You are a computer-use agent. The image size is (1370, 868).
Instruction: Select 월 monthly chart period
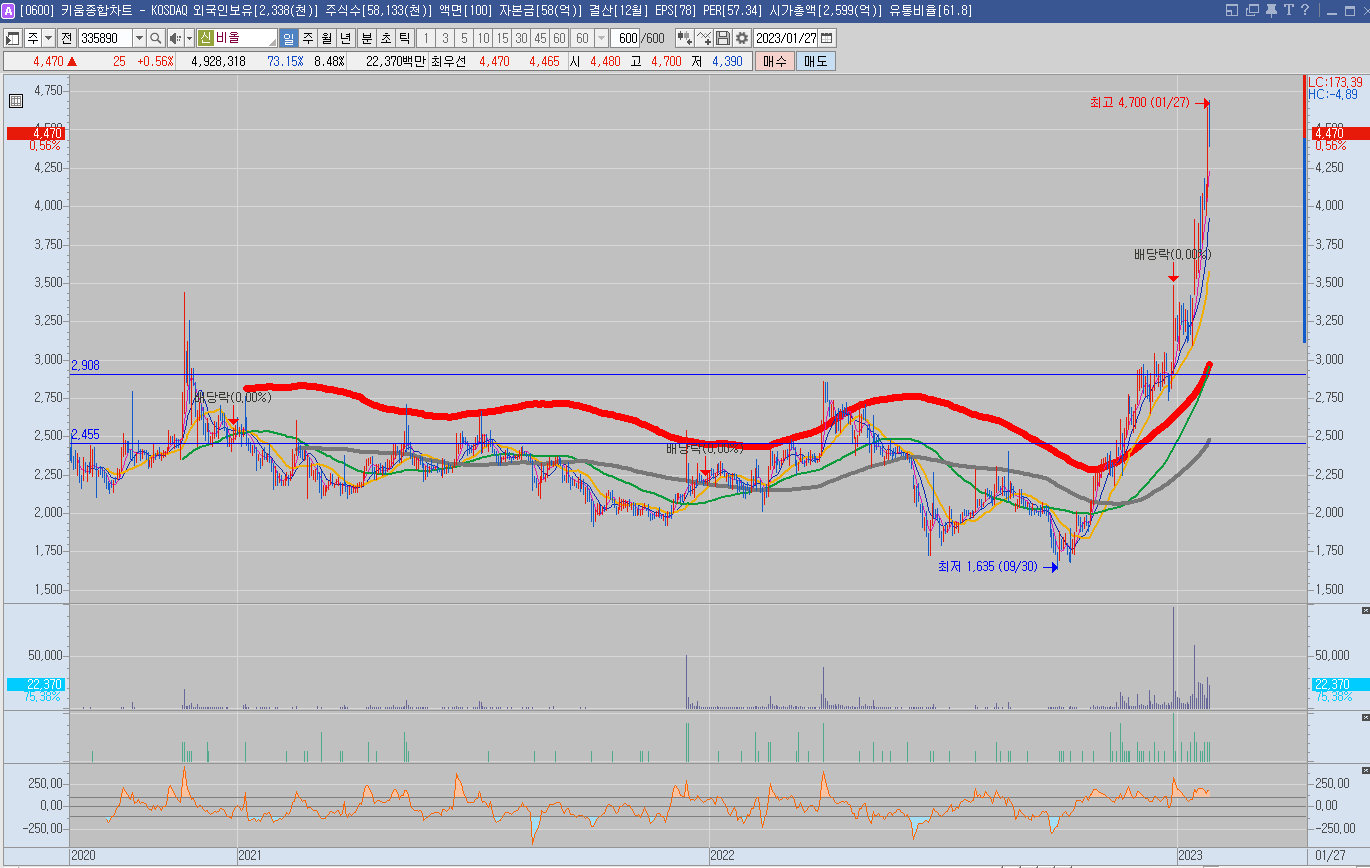pos(327,38)
